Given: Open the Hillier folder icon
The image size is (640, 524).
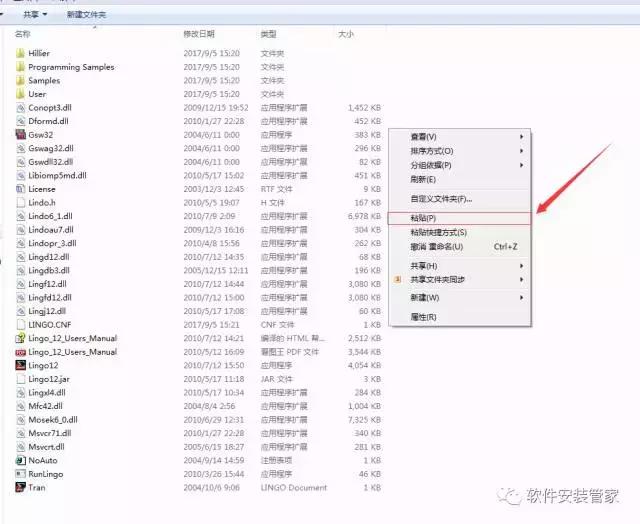Looking at the screenshot, I should point(20,53).
